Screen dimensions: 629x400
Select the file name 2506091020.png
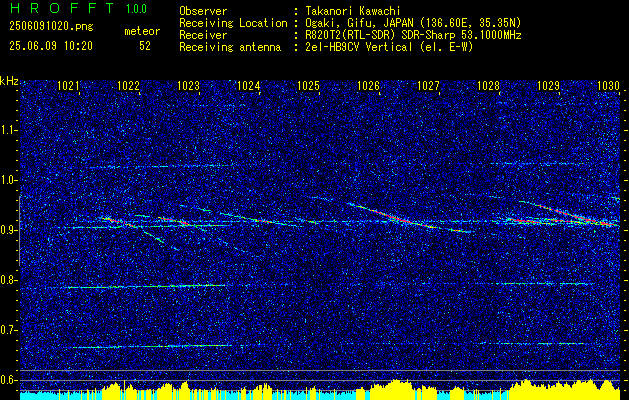(51, 27)
